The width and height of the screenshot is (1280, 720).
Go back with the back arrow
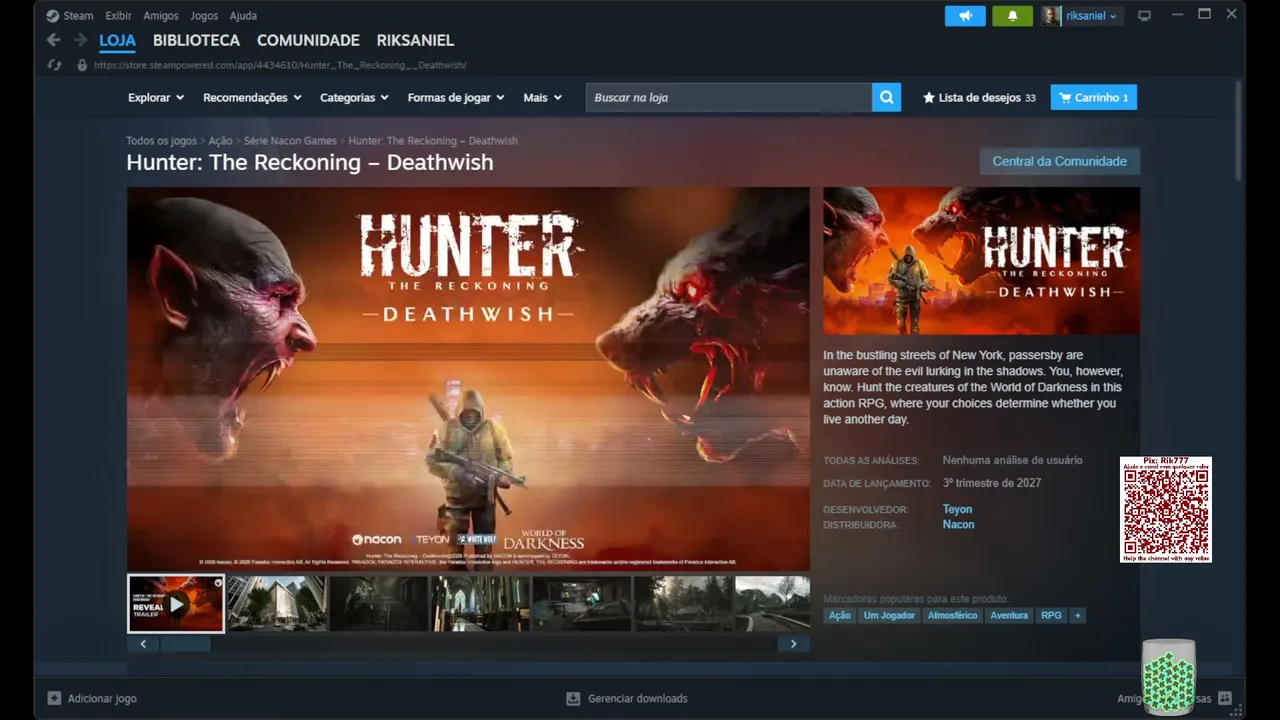54,40
